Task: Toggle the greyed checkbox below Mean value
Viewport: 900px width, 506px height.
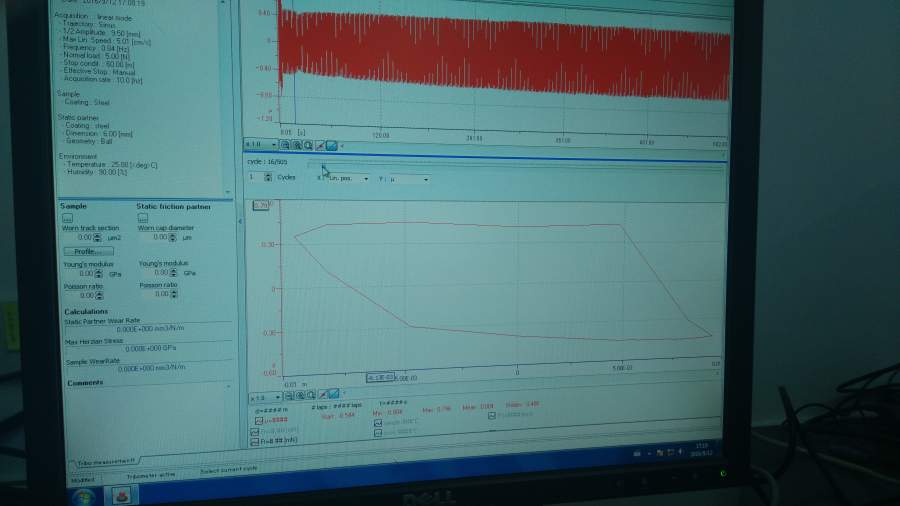Action: [x=491, y=415]
